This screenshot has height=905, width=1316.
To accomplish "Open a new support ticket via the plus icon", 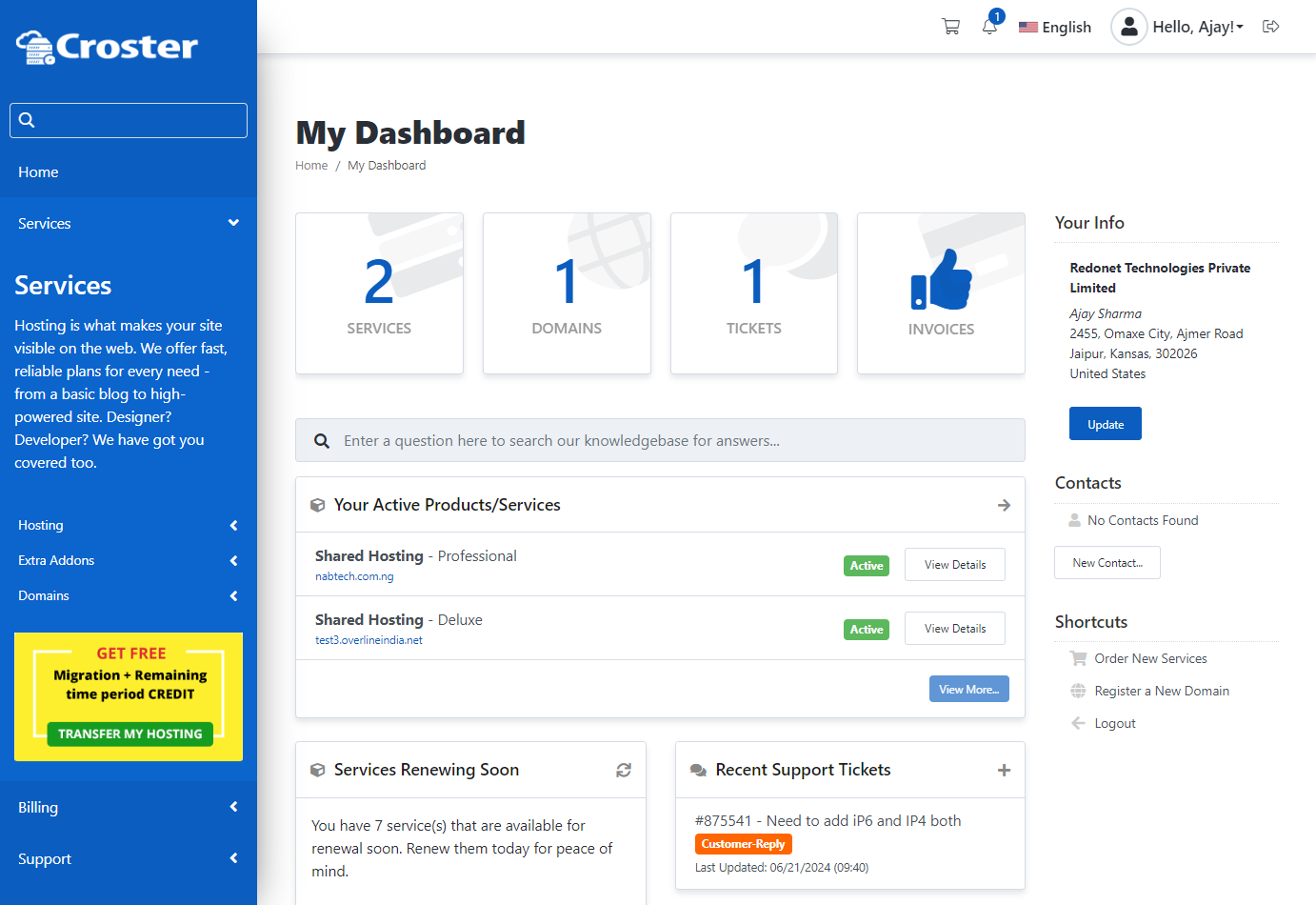I will (x=1004, y=770).
